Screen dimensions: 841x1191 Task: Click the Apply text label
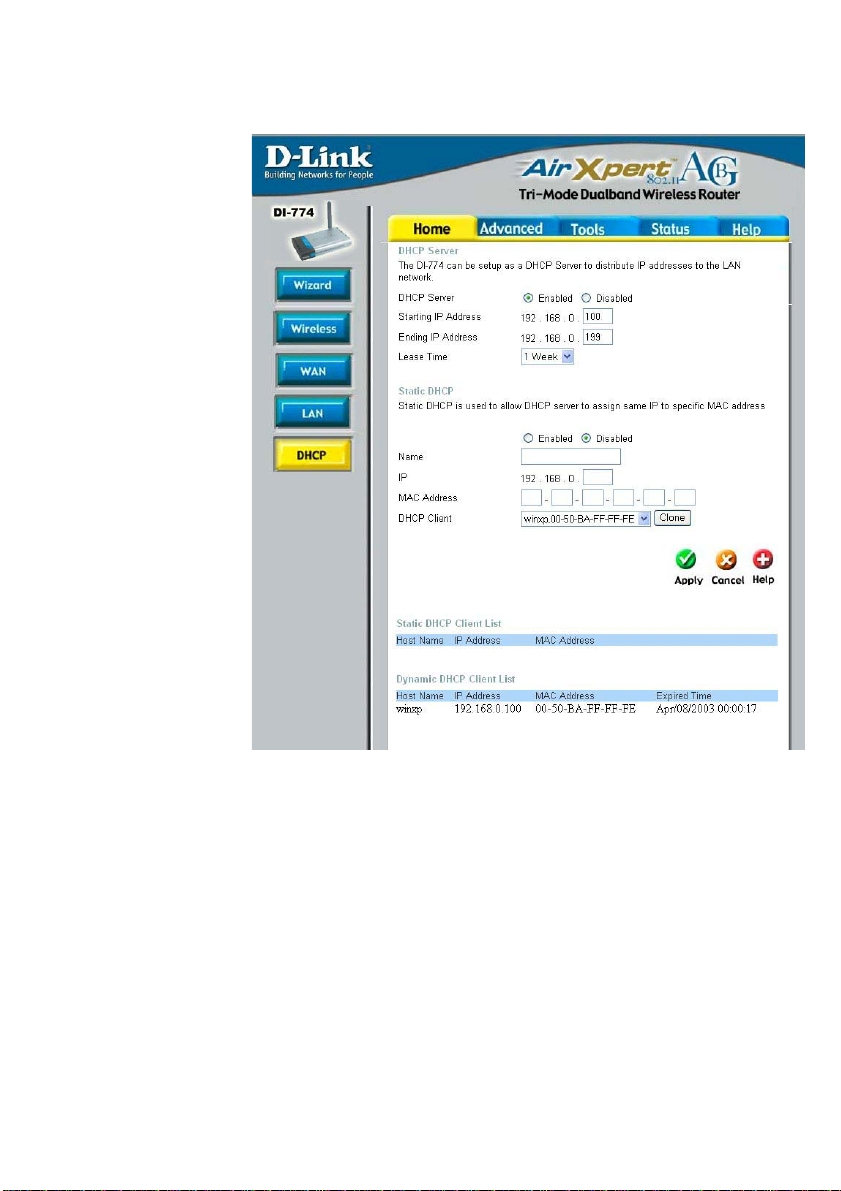coord(688,580)
